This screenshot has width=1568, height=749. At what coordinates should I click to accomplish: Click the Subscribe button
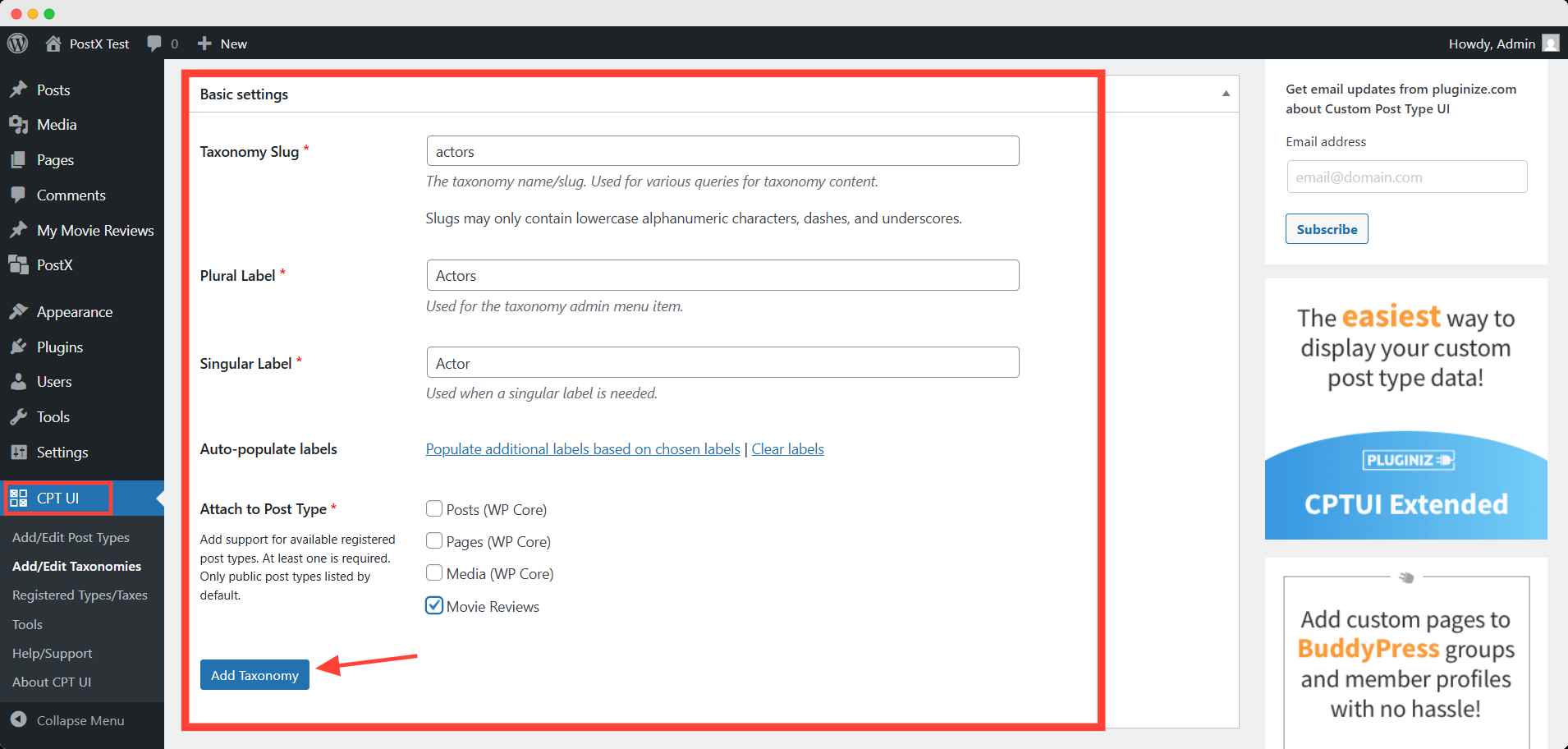click(x=1327, y=229)
